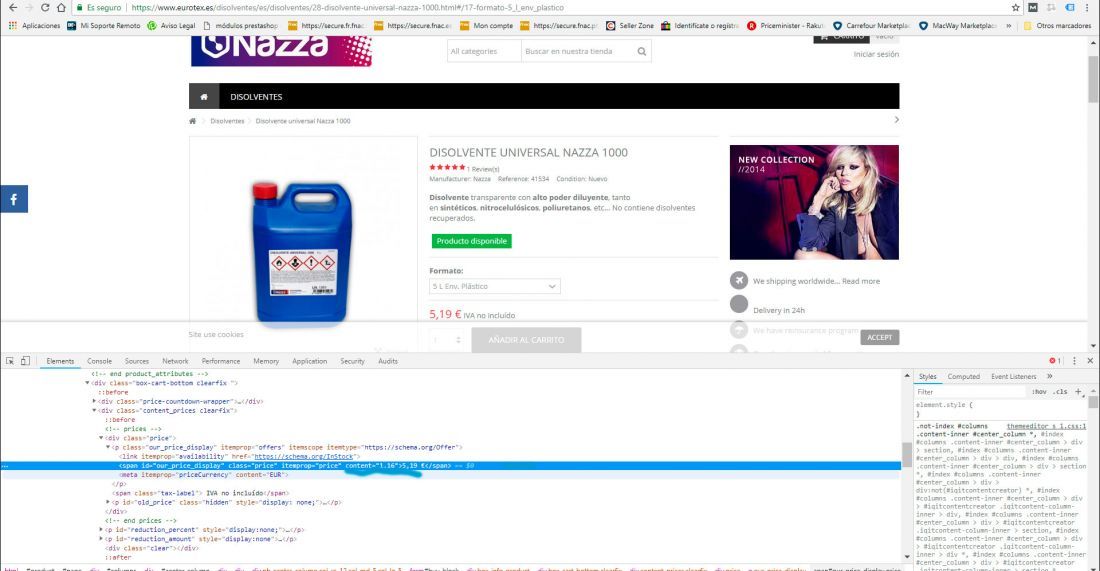Open browser home page icon
The image size is (1100, 571).
tap(61, 8)
